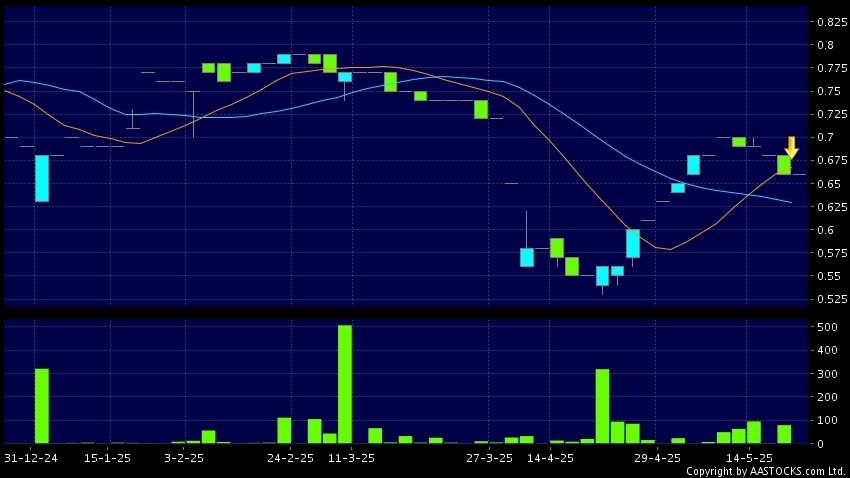Image resolution: width=850 pixels, height=478 pixels.
Task: Click the 0.775 price axis label
Action: [x=832, y=68]
